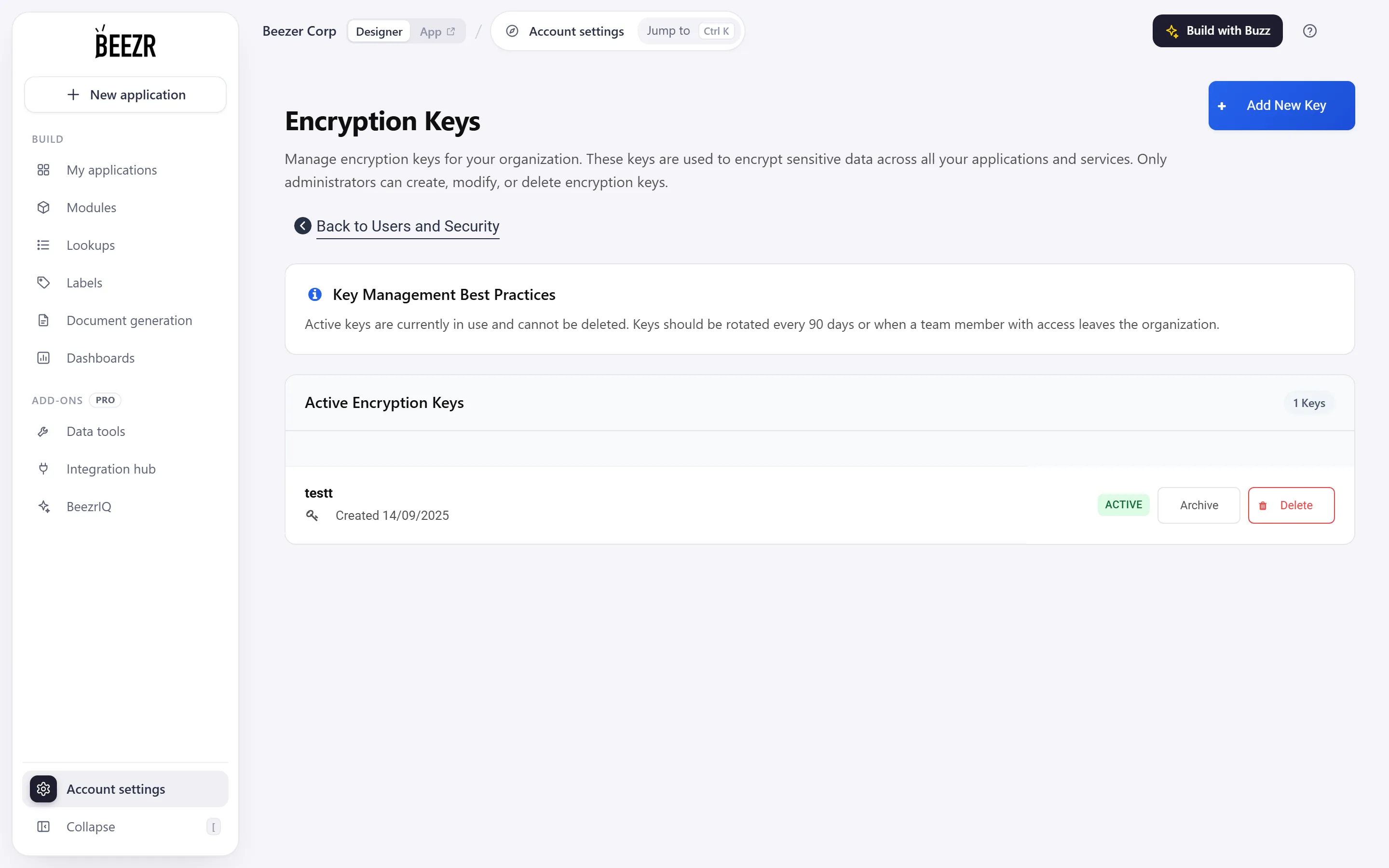
Task: Delete the testt key
Action: [x=1291, y=505]
